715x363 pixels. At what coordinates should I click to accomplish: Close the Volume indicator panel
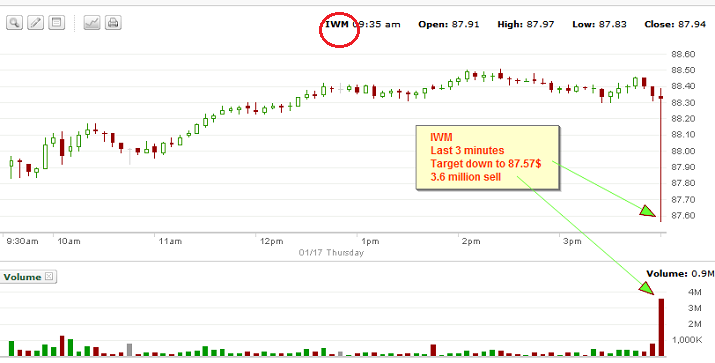(49, 276)
